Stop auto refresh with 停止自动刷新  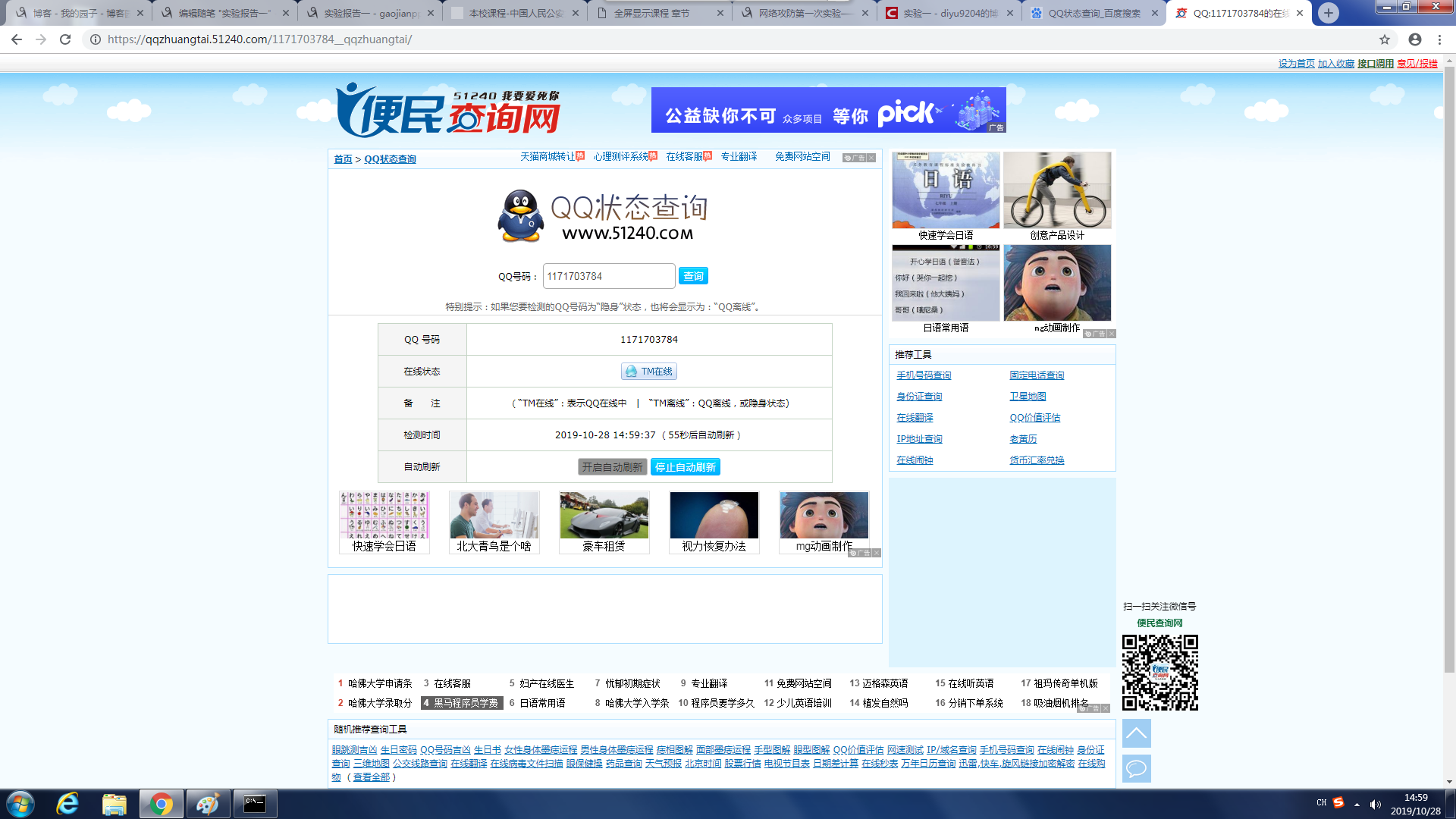(x=685, y=467)
